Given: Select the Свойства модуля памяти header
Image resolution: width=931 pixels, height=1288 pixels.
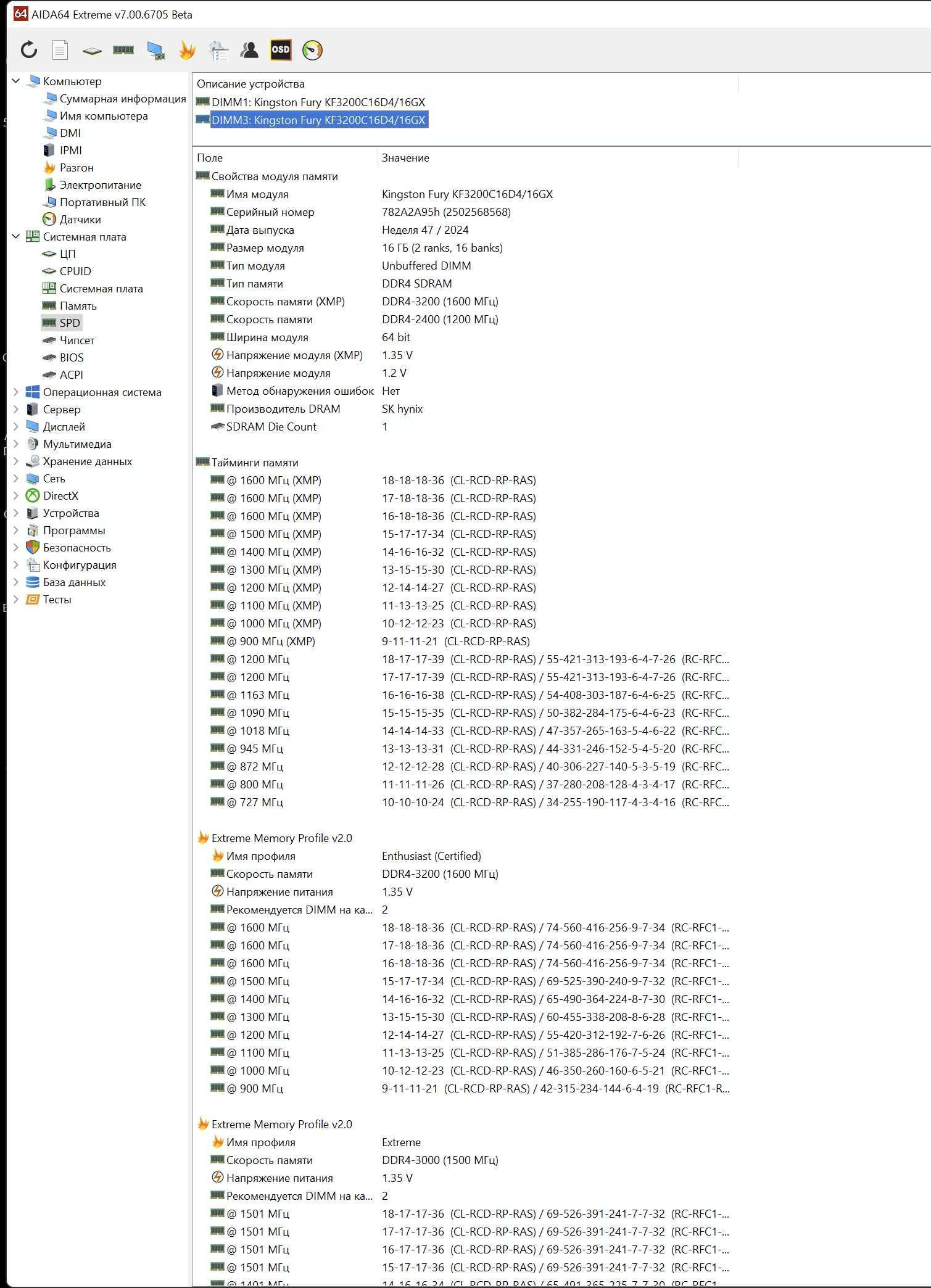Looking at the screenshot, I should [x=275, y=176].
